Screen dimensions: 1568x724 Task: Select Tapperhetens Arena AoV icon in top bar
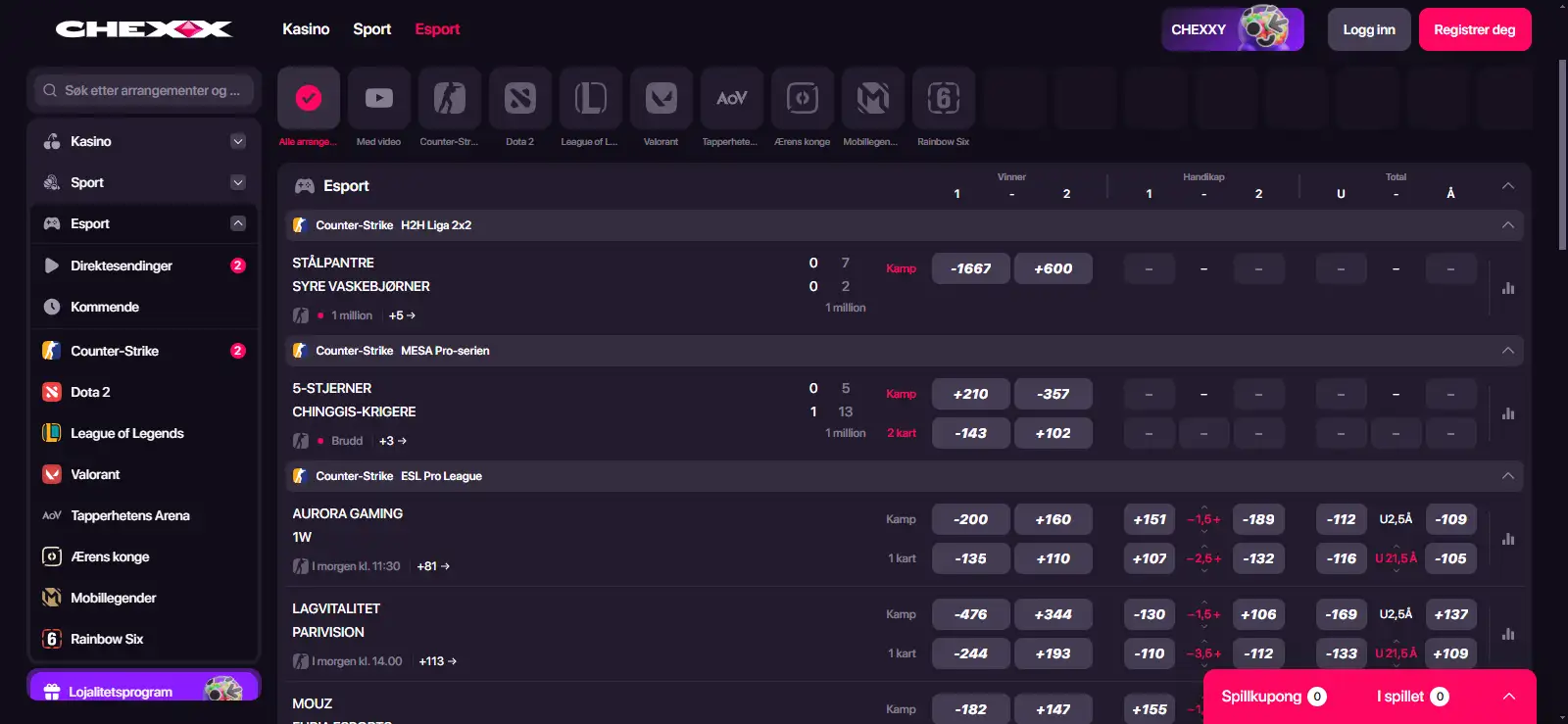[x=732, y=98]
